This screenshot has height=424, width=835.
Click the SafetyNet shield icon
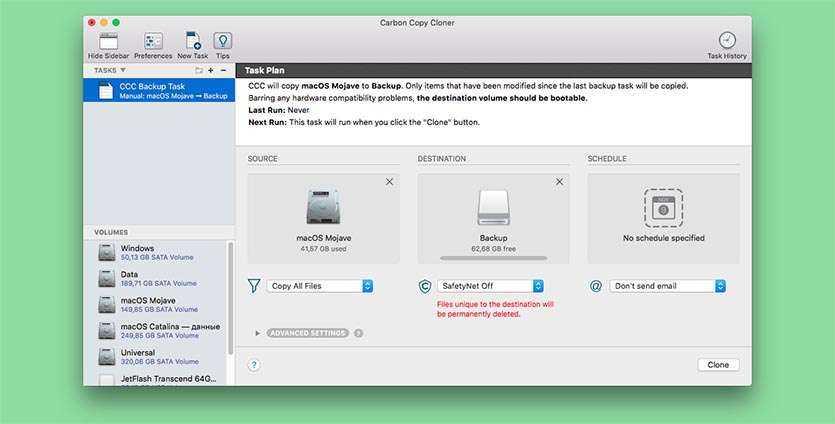click(425, 286)
